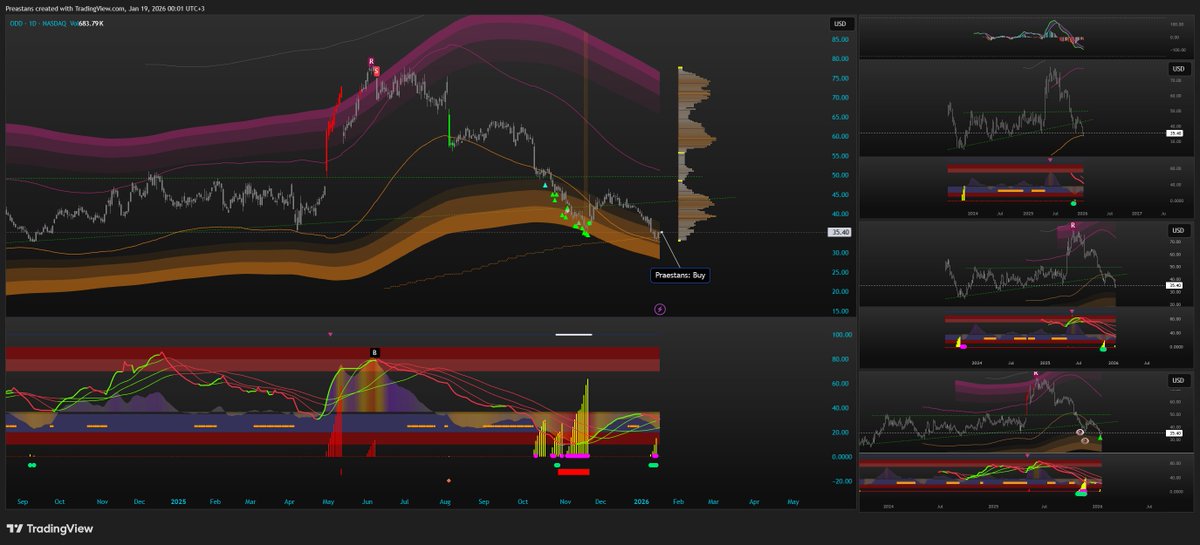Click the volume profile histogram beside the chart
Screen dimensions: 1200x545
(x=697, y=154)
